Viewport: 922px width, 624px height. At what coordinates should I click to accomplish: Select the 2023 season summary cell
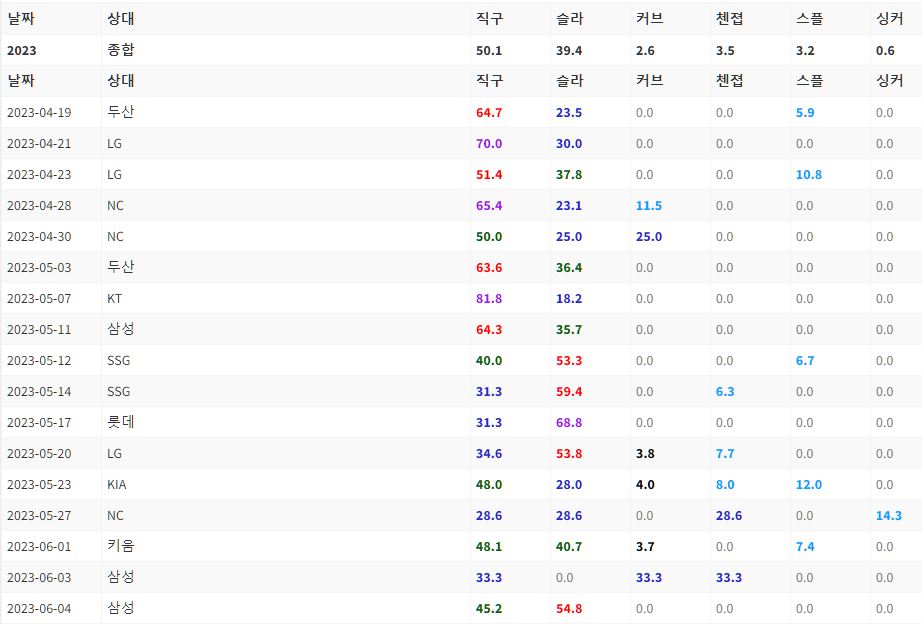(22, 51)
